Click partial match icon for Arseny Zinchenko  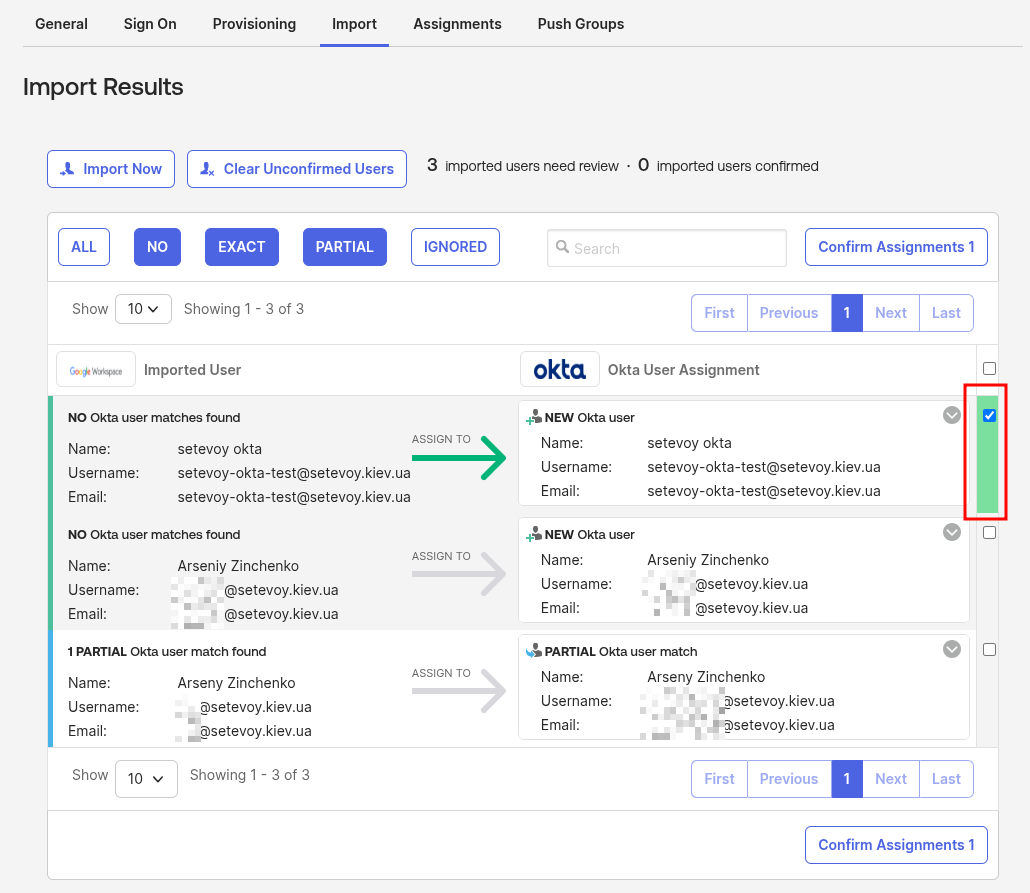(534, 652)
